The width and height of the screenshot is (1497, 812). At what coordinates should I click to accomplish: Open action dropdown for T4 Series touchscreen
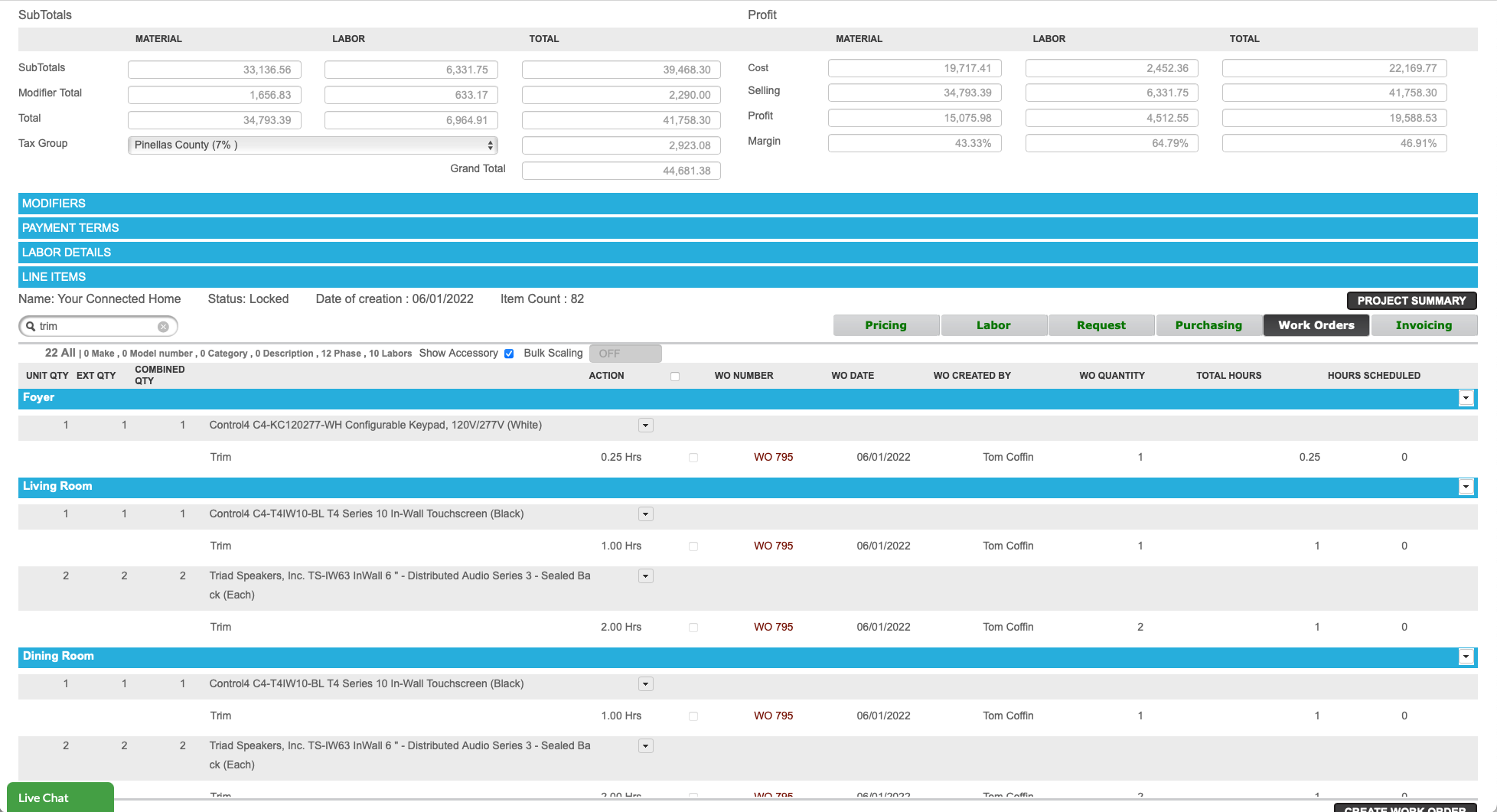click(x=646, y=514)
